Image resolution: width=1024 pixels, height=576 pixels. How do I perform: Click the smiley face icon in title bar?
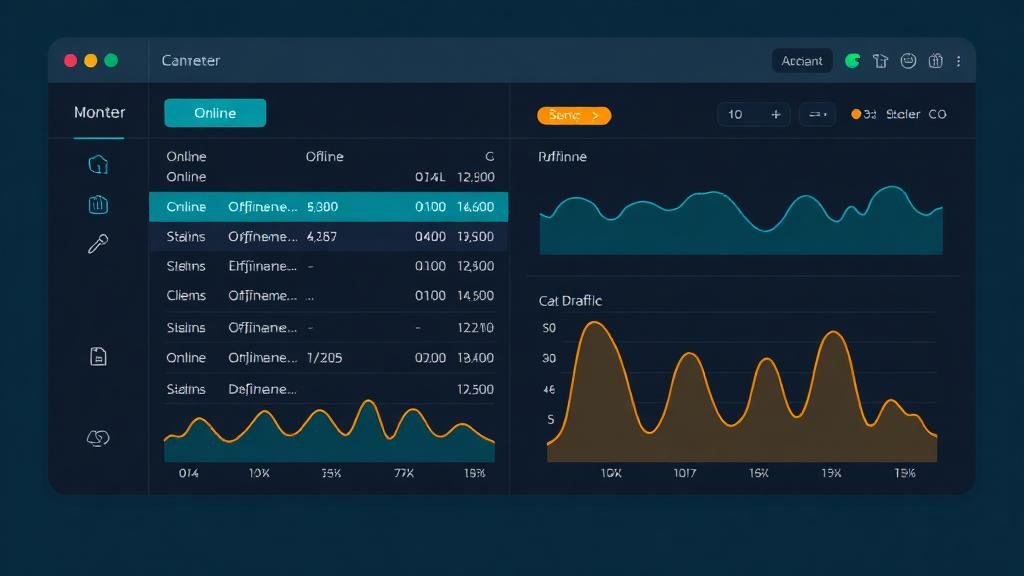(908, 61)
